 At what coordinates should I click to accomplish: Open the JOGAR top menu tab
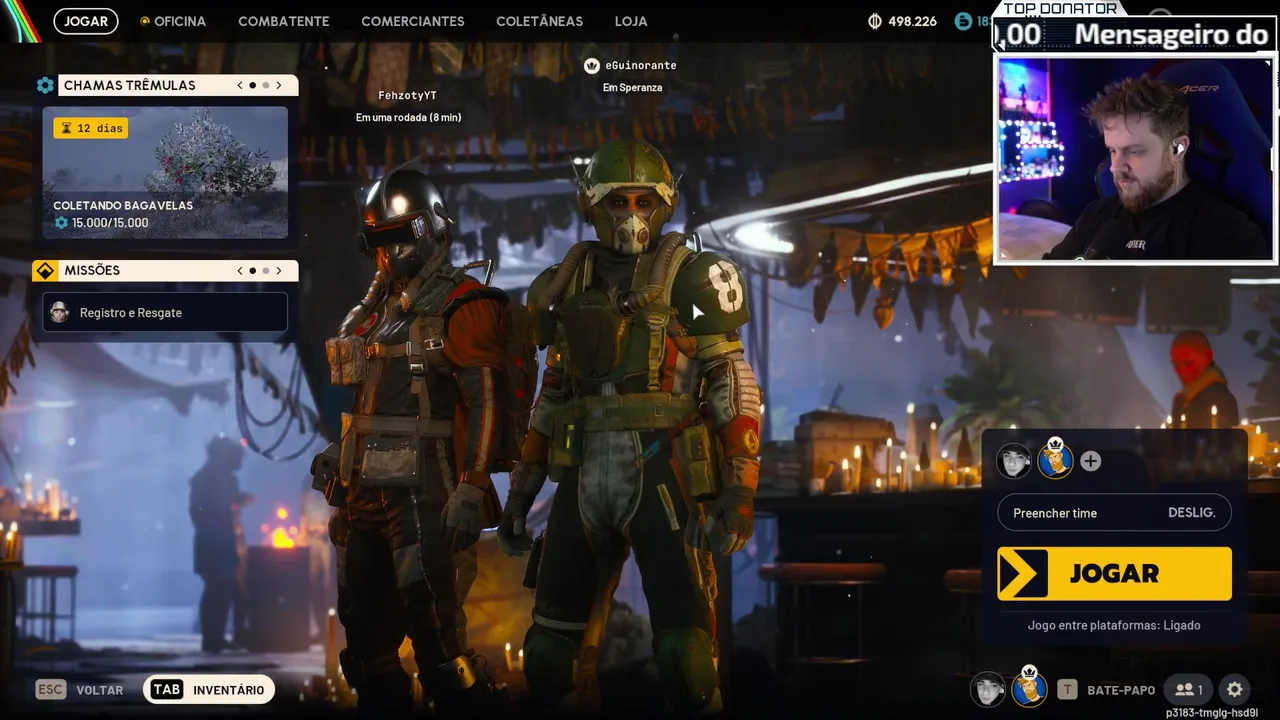[x=86, y=21]
